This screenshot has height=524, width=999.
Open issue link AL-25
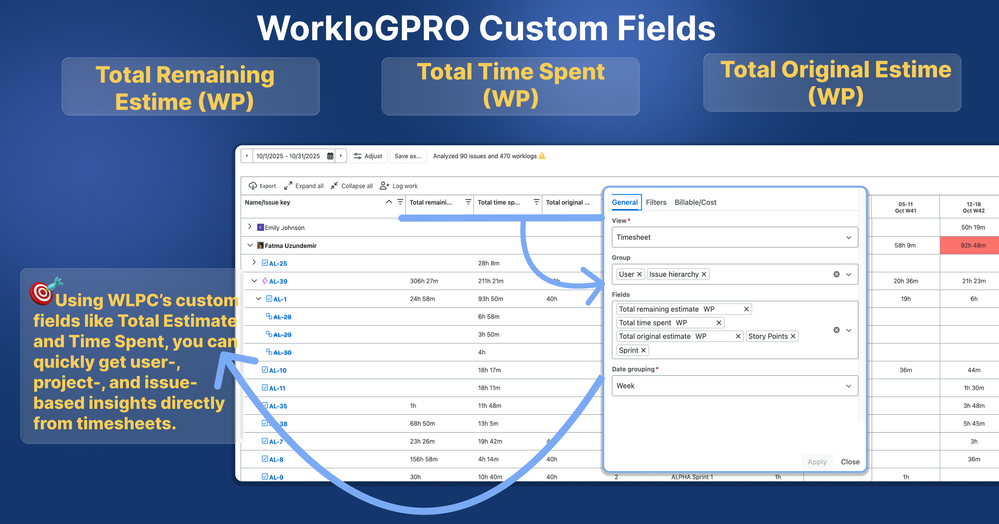[278, 263]
